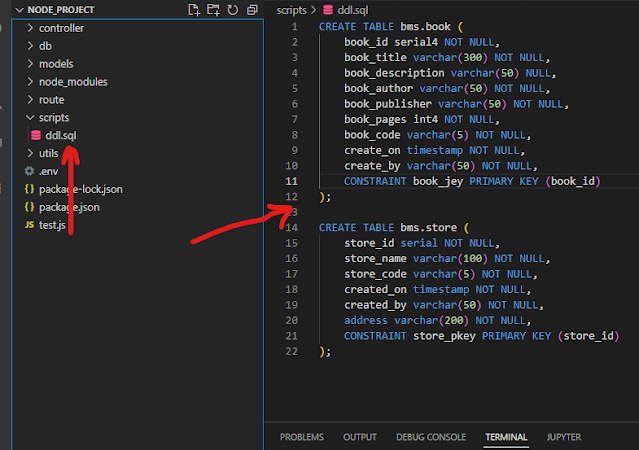Screen dimensions: 639x450
Task: Switch to the OUTPUT panel tab
Action: point(359,437)
